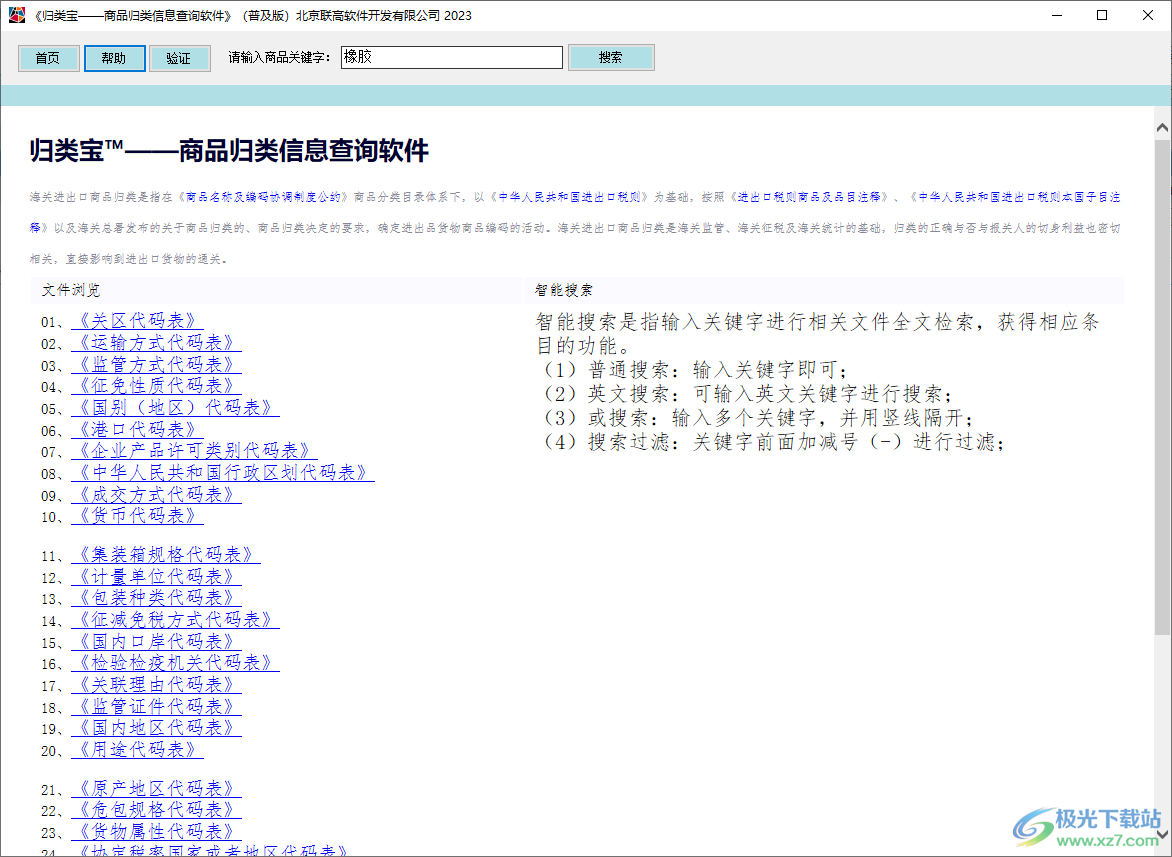
Task: Click the 搜索 search button
Action: tap(611, 58)
